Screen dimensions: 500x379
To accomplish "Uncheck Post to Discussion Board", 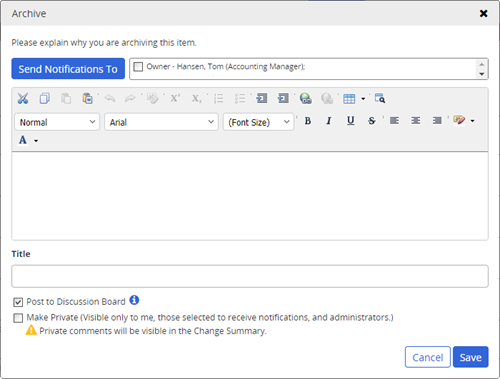I will click(18, 302).
